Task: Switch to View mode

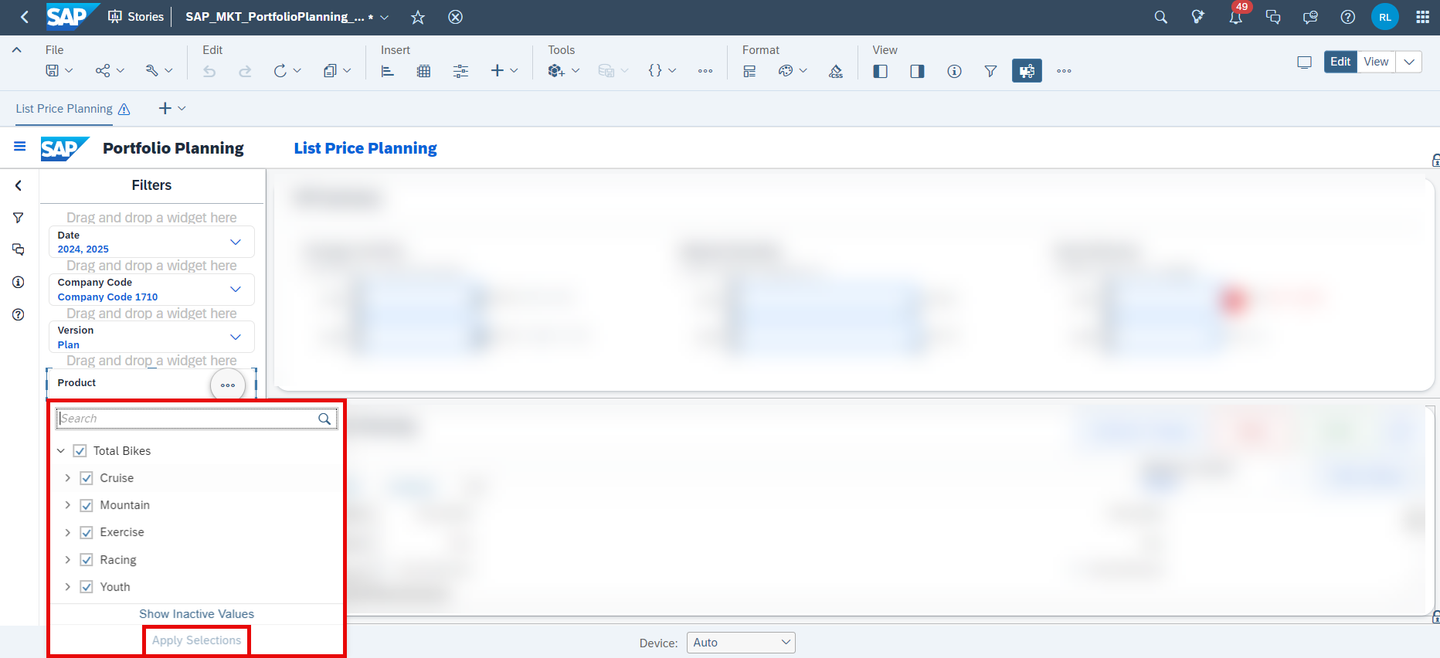Action: (x=1376, y=62)
